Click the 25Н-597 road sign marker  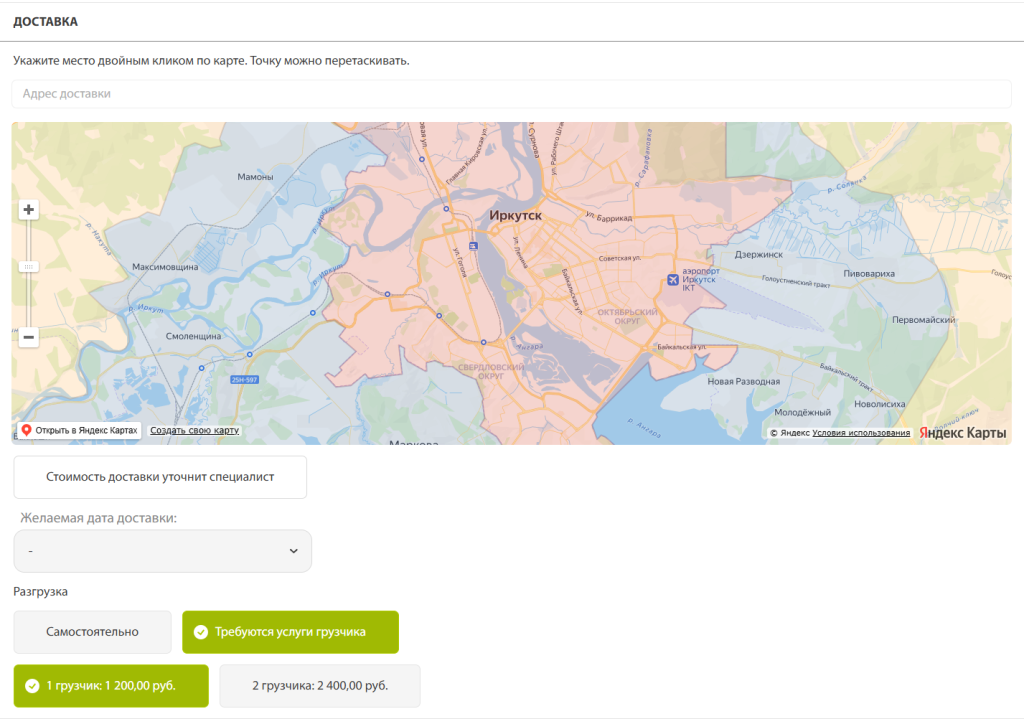coord(244,379)
